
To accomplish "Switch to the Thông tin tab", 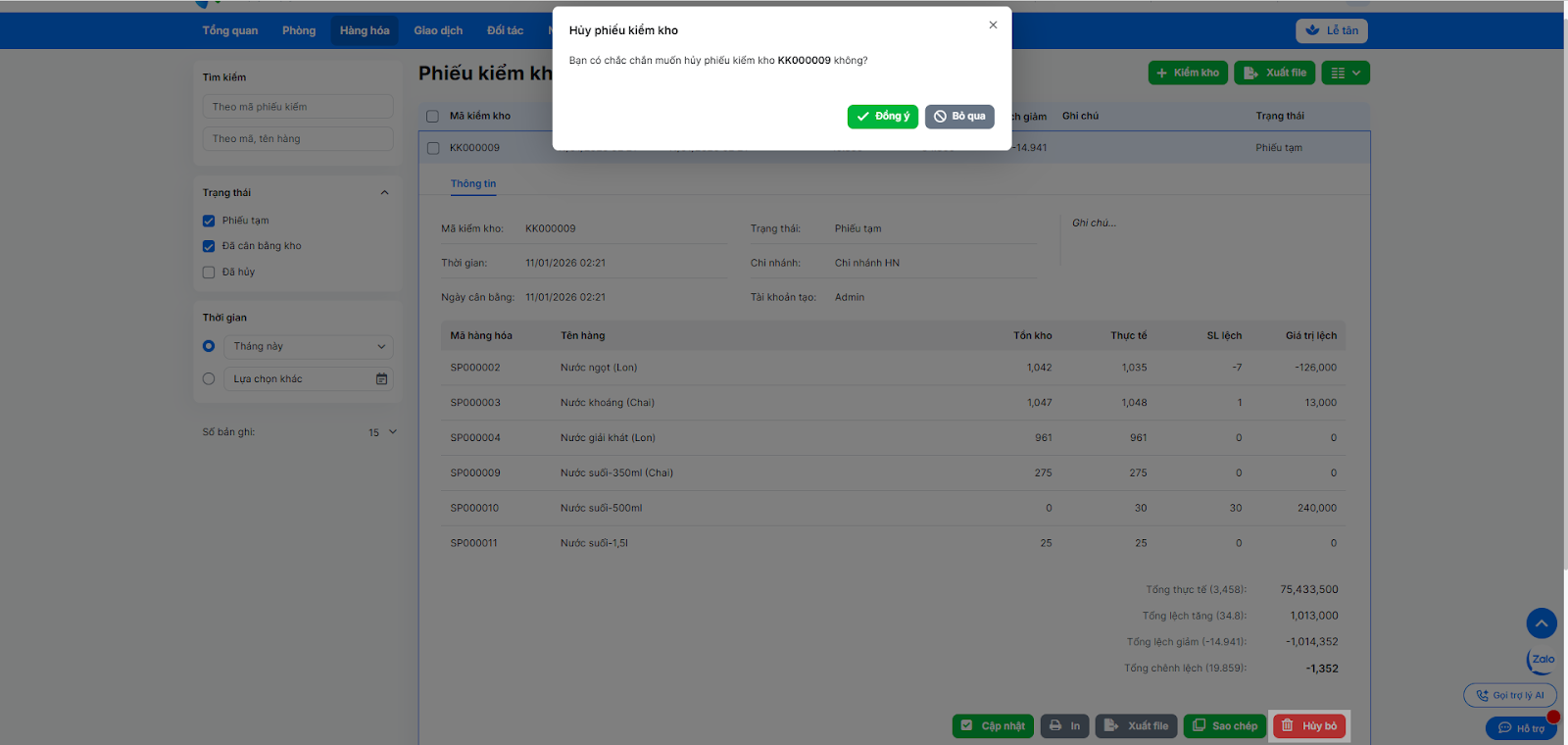I will click(473, 184).
